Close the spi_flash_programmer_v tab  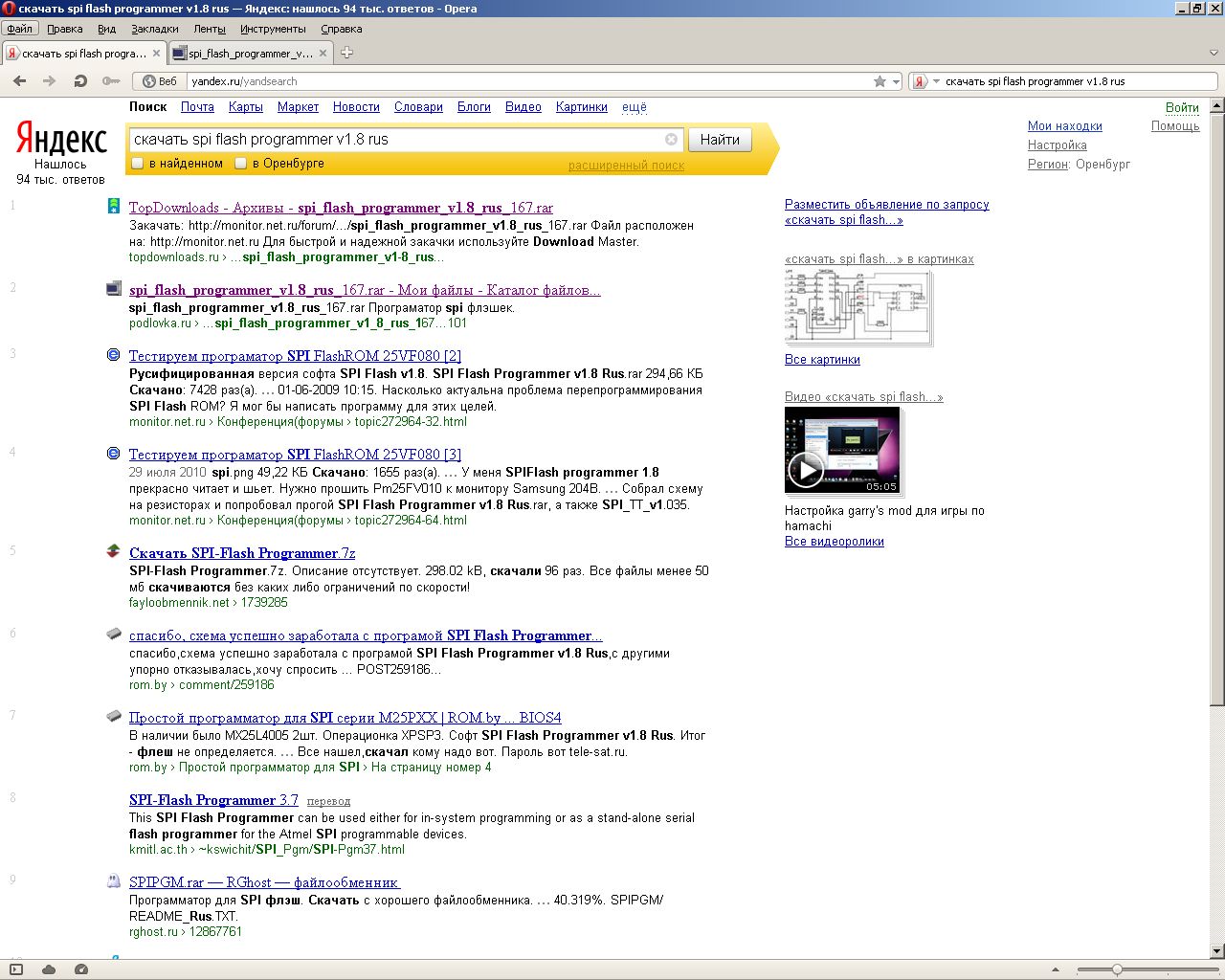323,53
